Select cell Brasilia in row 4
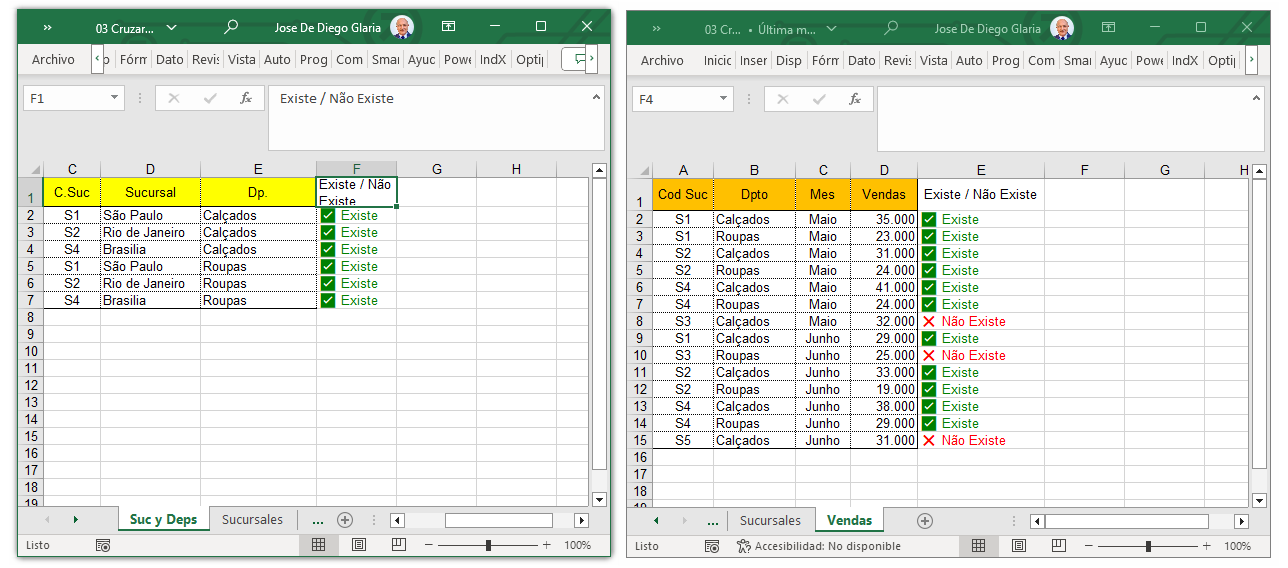The width and height of the screenshot is (1288, 568). (150, 249)
